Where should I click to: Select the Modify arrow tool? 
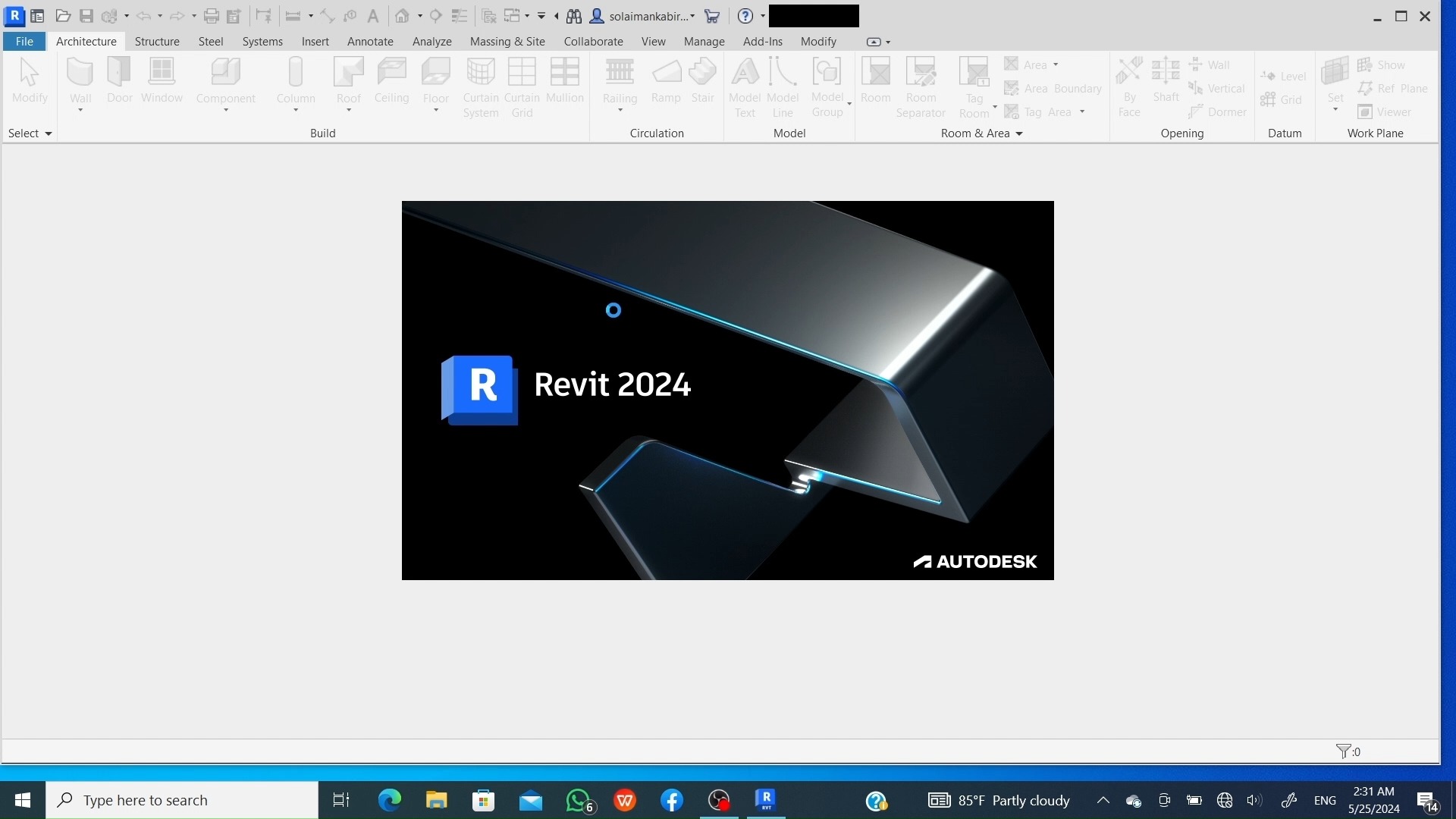point(30,81)
